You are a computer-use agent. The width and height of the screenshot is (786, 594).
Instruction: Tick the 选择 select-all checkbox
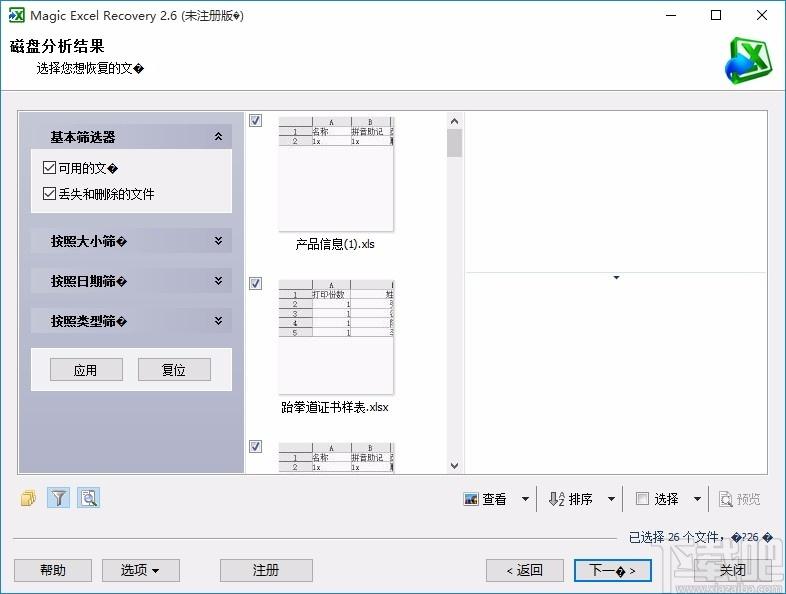(x=642, y=499)
